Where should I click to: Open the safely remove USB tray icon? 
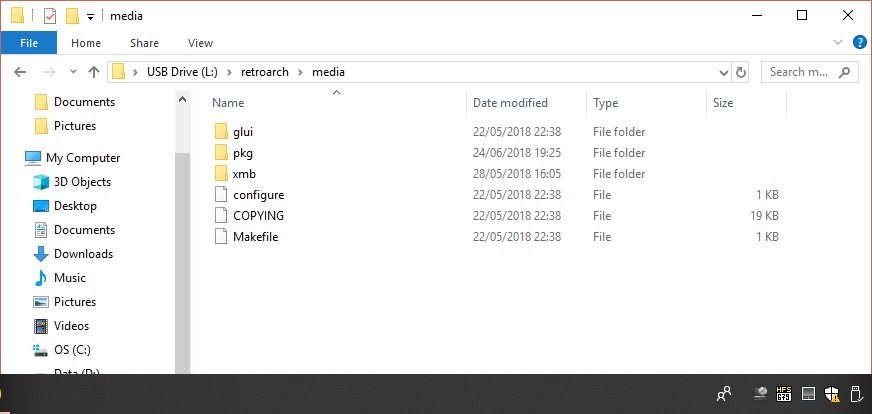pyautogui.click(x=857, y=394)
